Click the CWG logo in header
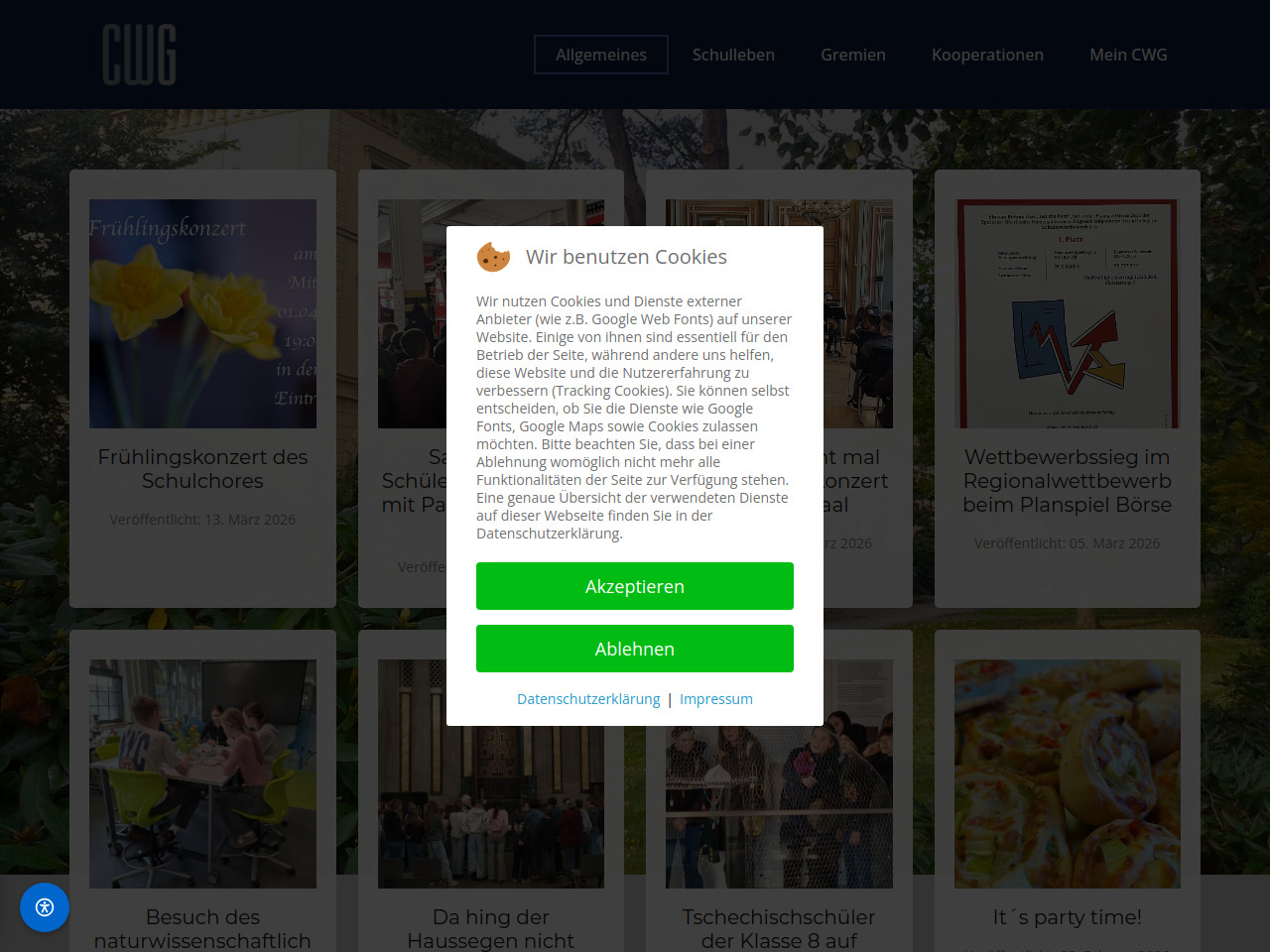 140,55
